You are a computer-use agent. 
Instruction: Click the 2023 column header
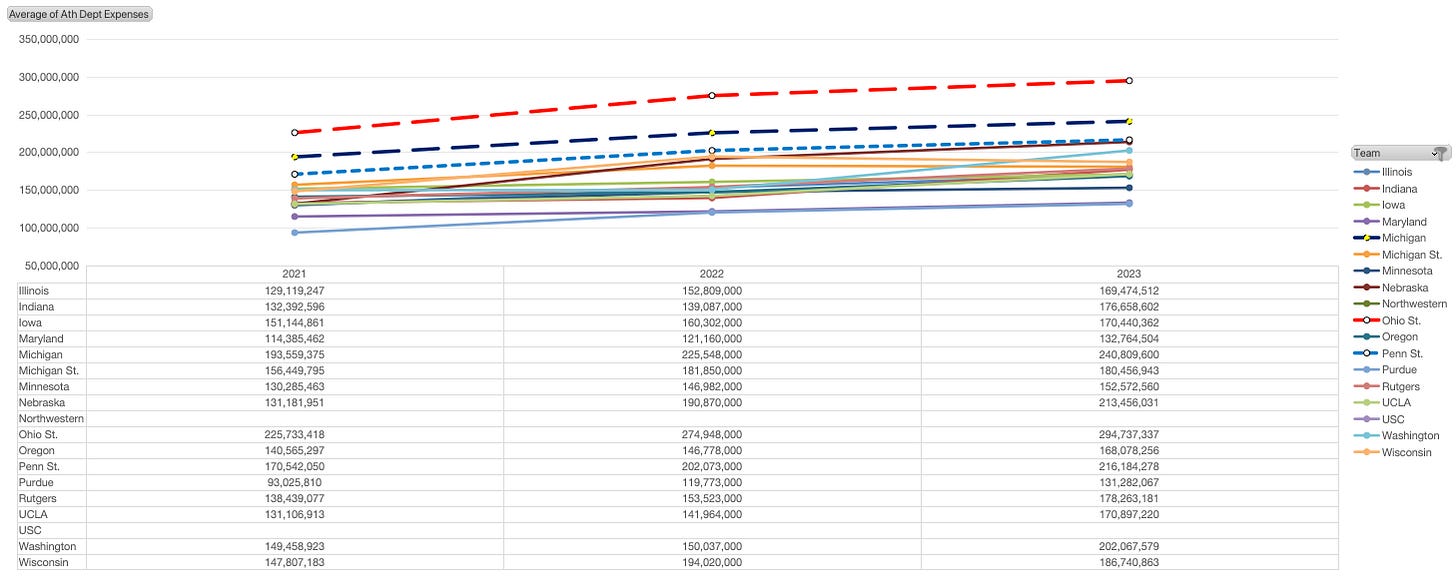point(1129,274)
